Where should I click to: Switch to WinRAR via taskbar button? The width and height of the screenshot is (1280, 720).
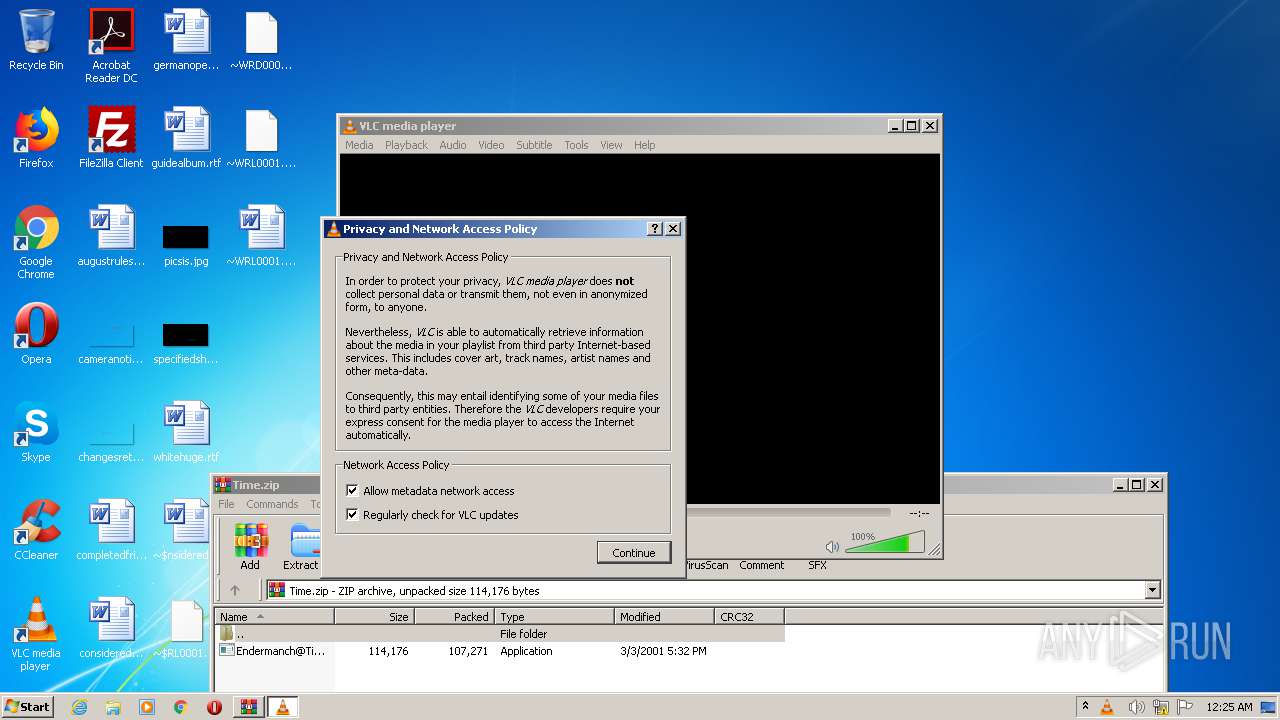pyautogui.click(x=248, y=707)
